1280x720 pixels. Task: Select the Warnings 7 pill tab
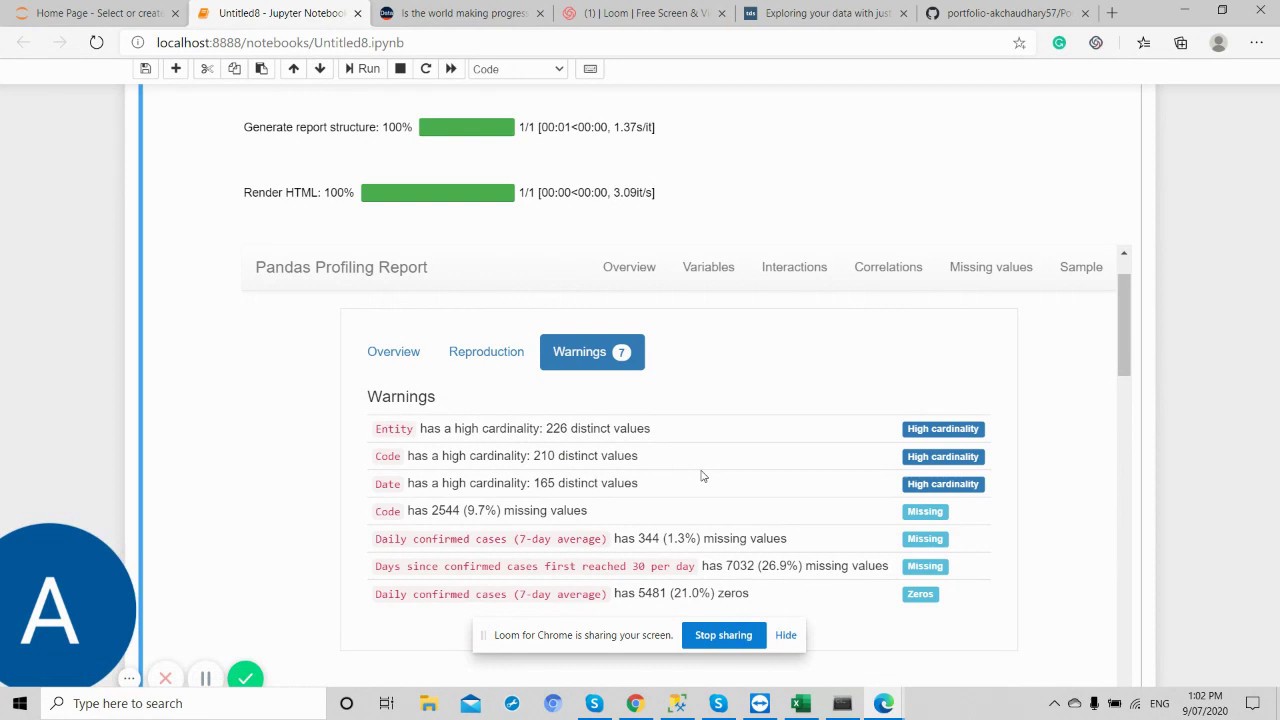tap(592, 352)
